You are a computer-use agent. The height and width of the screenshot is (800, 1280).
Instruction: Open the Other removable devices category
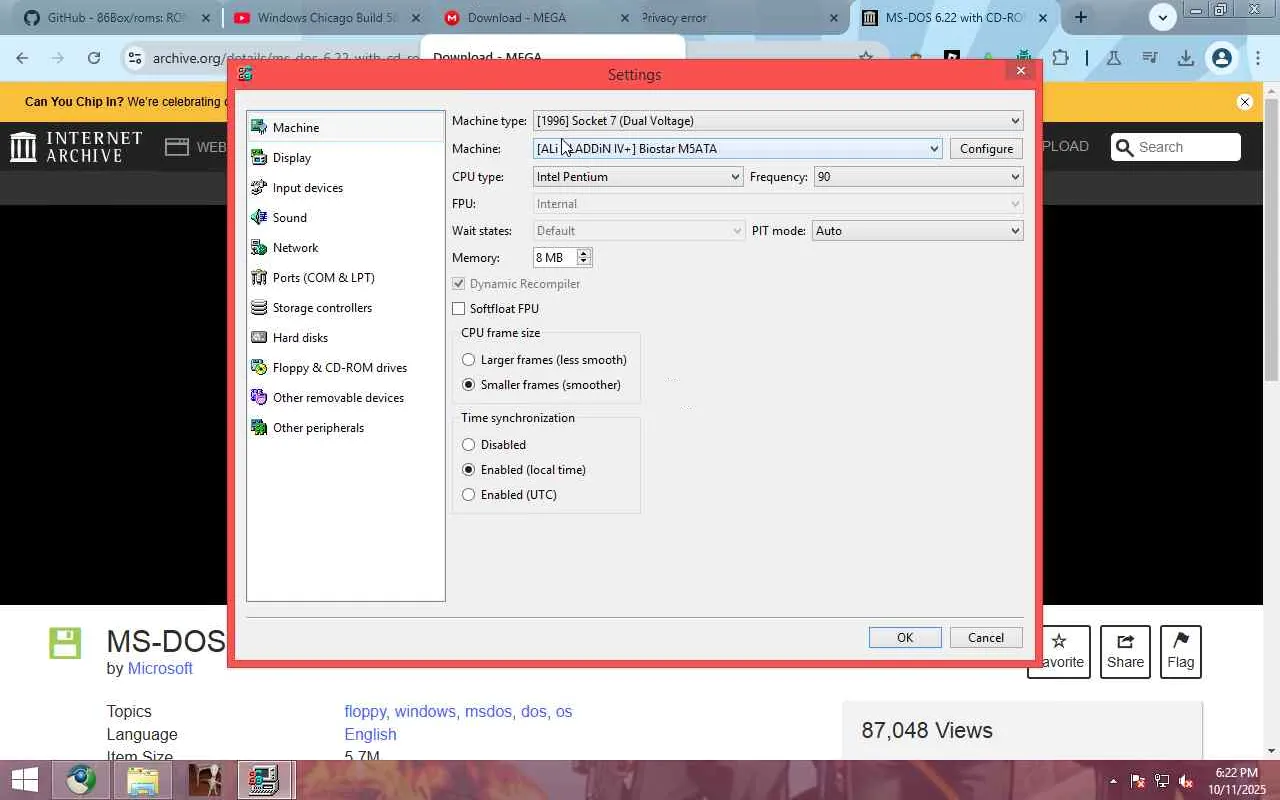(x=345, y=397)
